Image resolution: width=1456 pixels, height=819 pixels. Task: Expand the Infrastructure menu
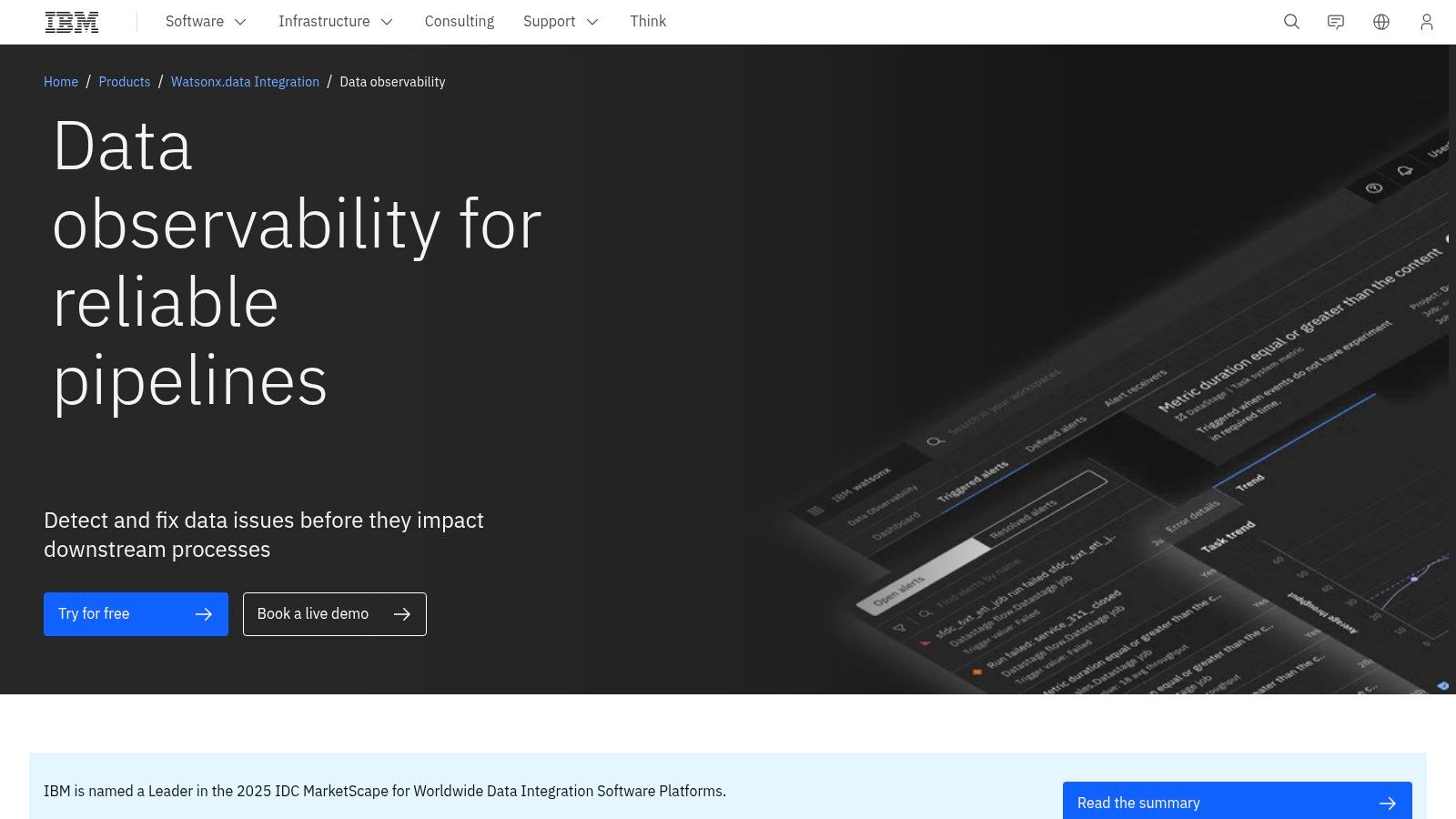[336, 22]
